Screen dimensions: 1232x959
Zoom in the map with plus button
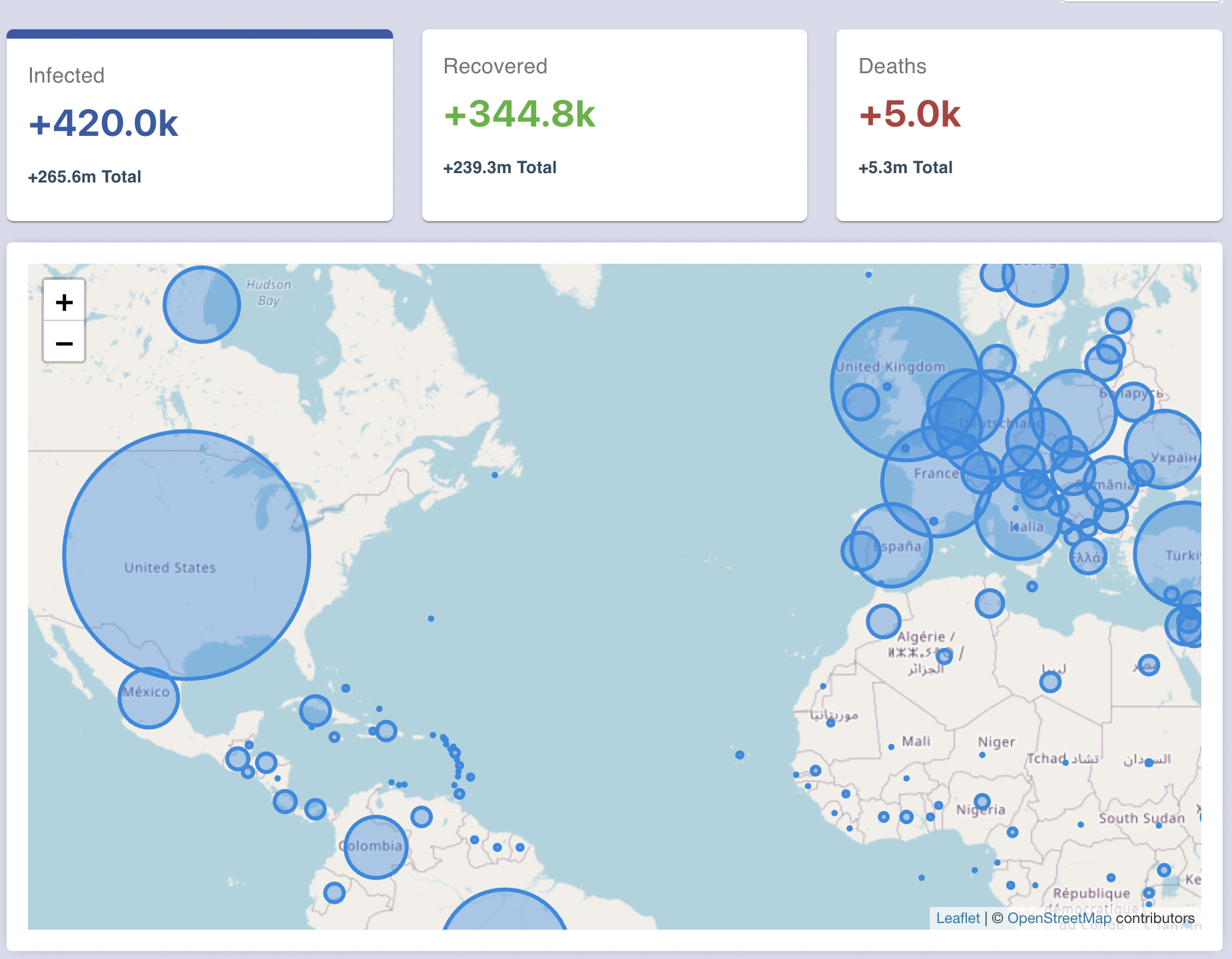[x=64, y=302]
